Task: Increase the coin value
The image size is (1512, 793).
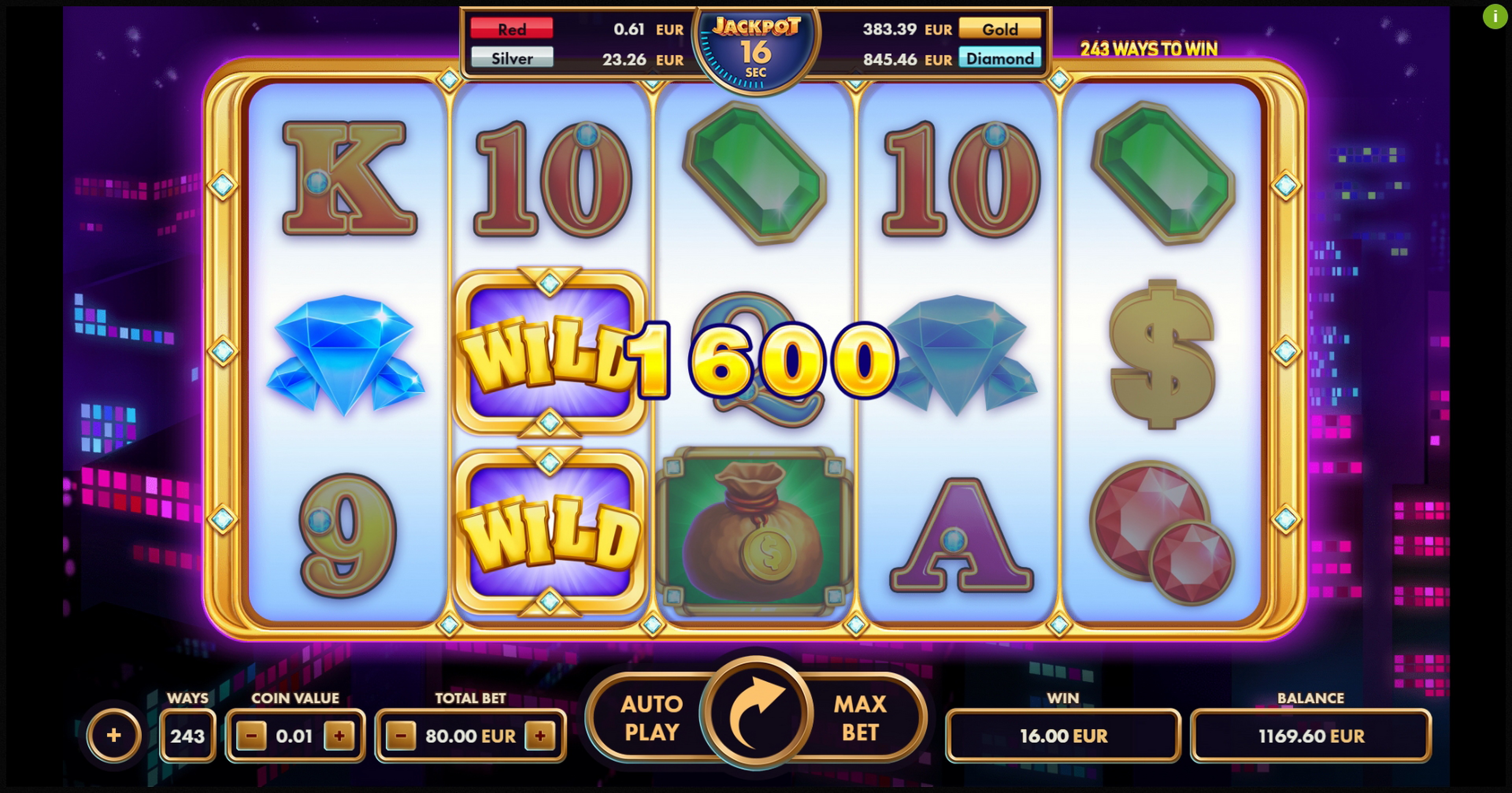Action: (339, 736)
